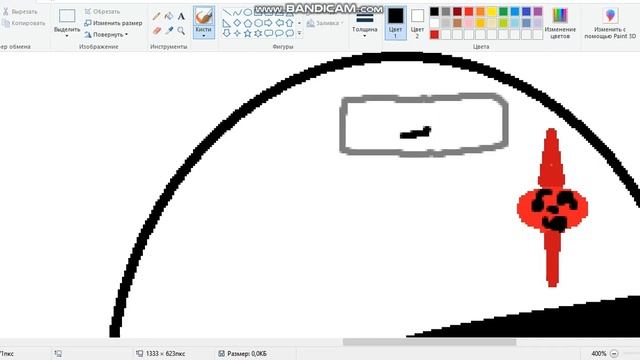The image size is (640, 360).
Task: Click the Выделить selection rectangle icon
Action: point(67,16)
